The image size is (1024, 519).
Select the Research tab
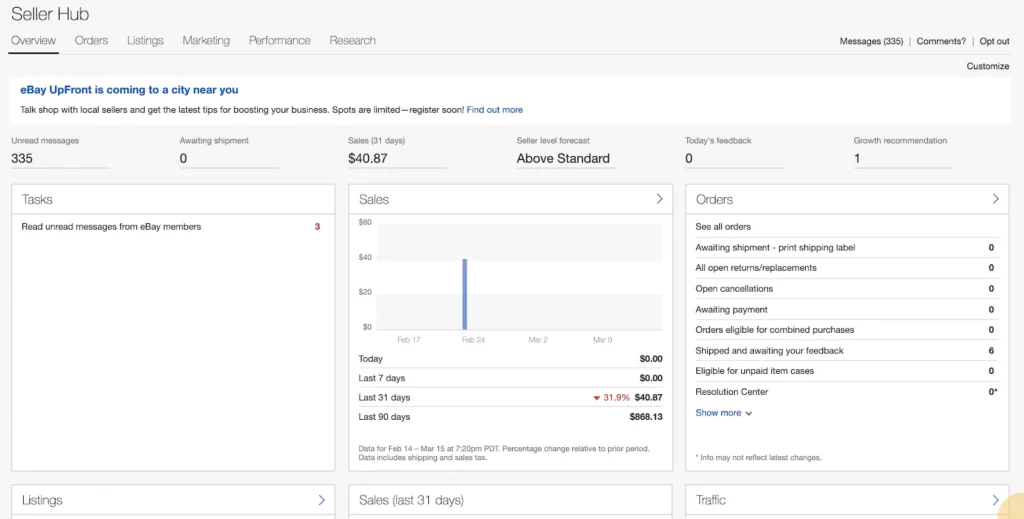[353, 40]
